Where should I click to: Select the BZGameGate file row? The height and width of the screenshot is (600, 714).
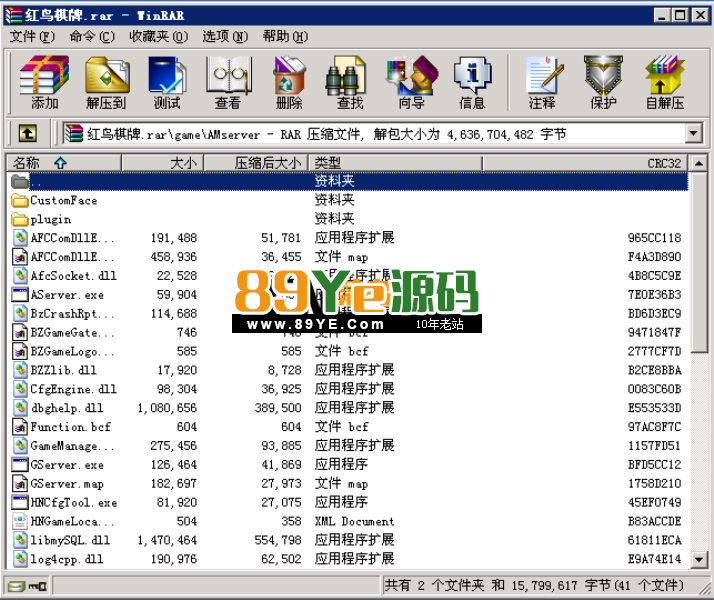(x=349, y=333)
